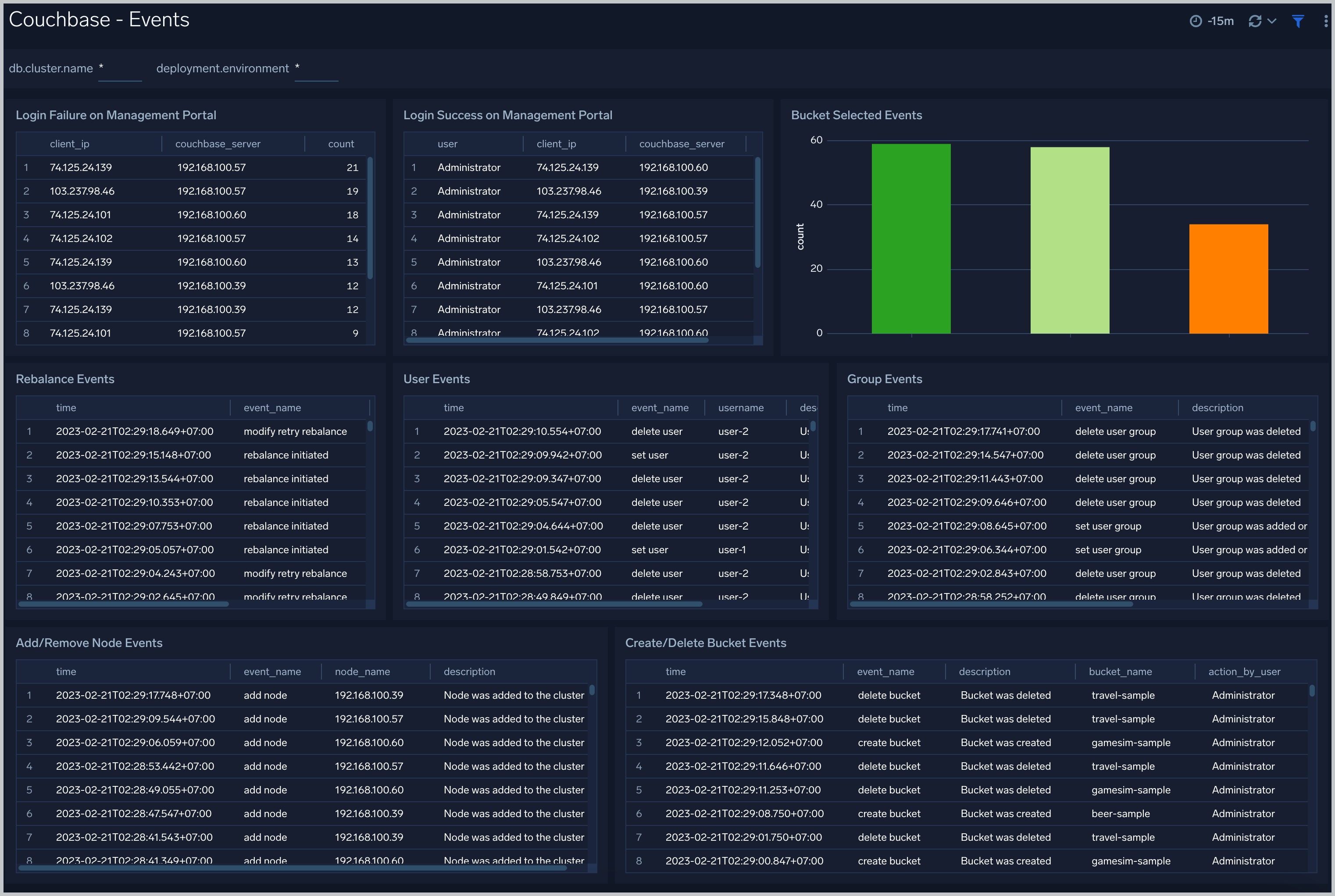1335x896 pixels.
Task: Click light green bar in Bucket Selected Events
Action: (x=1070, y=241)
